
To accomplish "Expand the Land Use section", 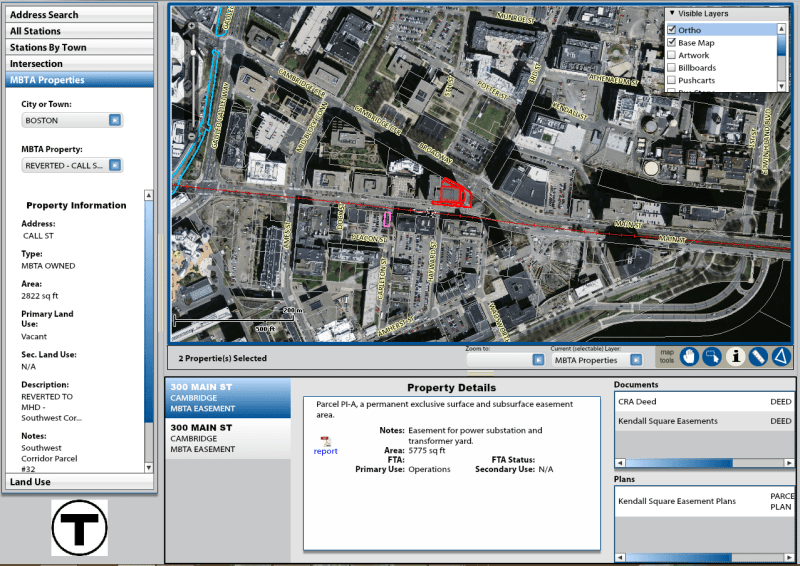I will [80, 482].
